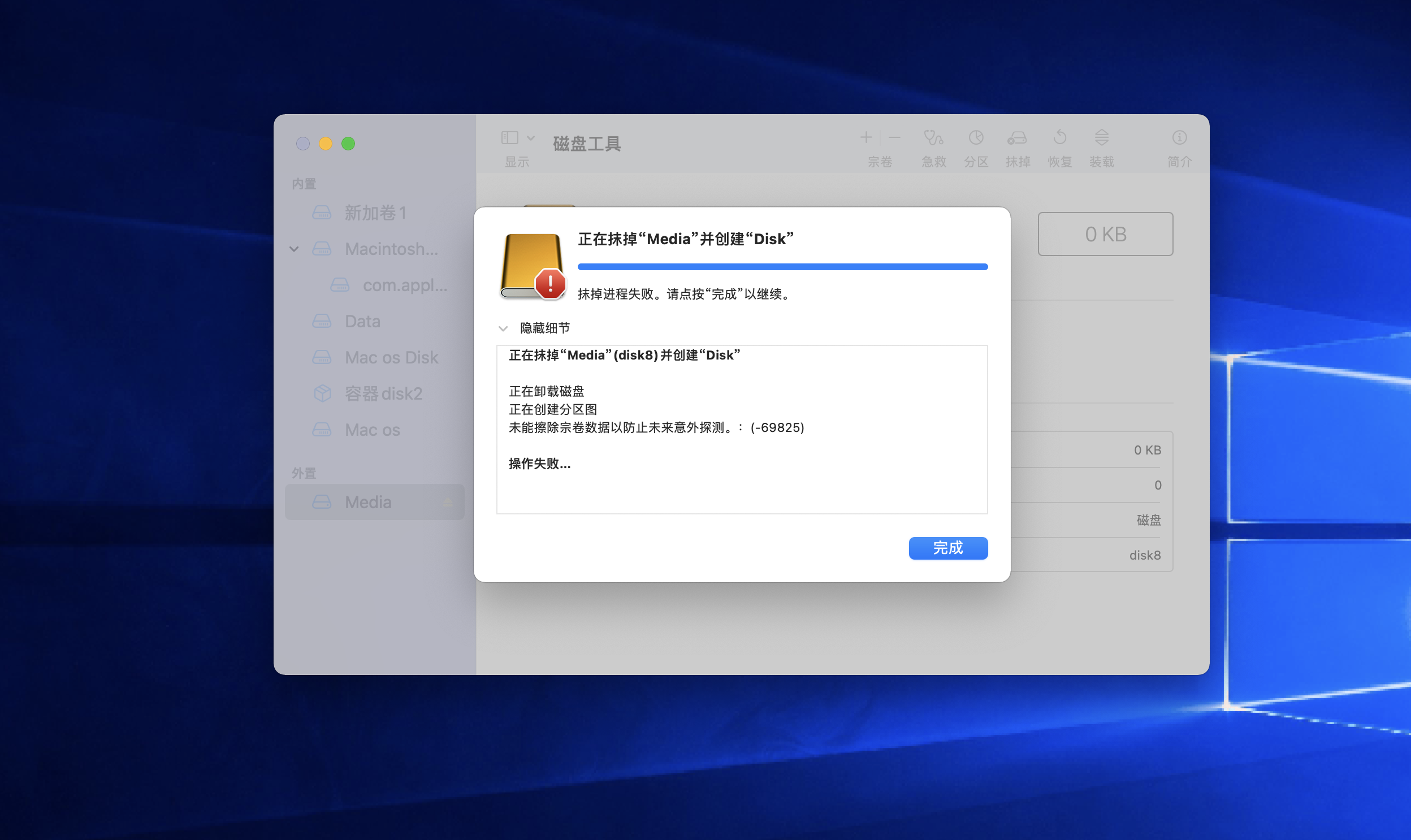This screenshot has height=840, width=1411.
Task: Select the Data volume in the sidebar
Action: point(362,321)
